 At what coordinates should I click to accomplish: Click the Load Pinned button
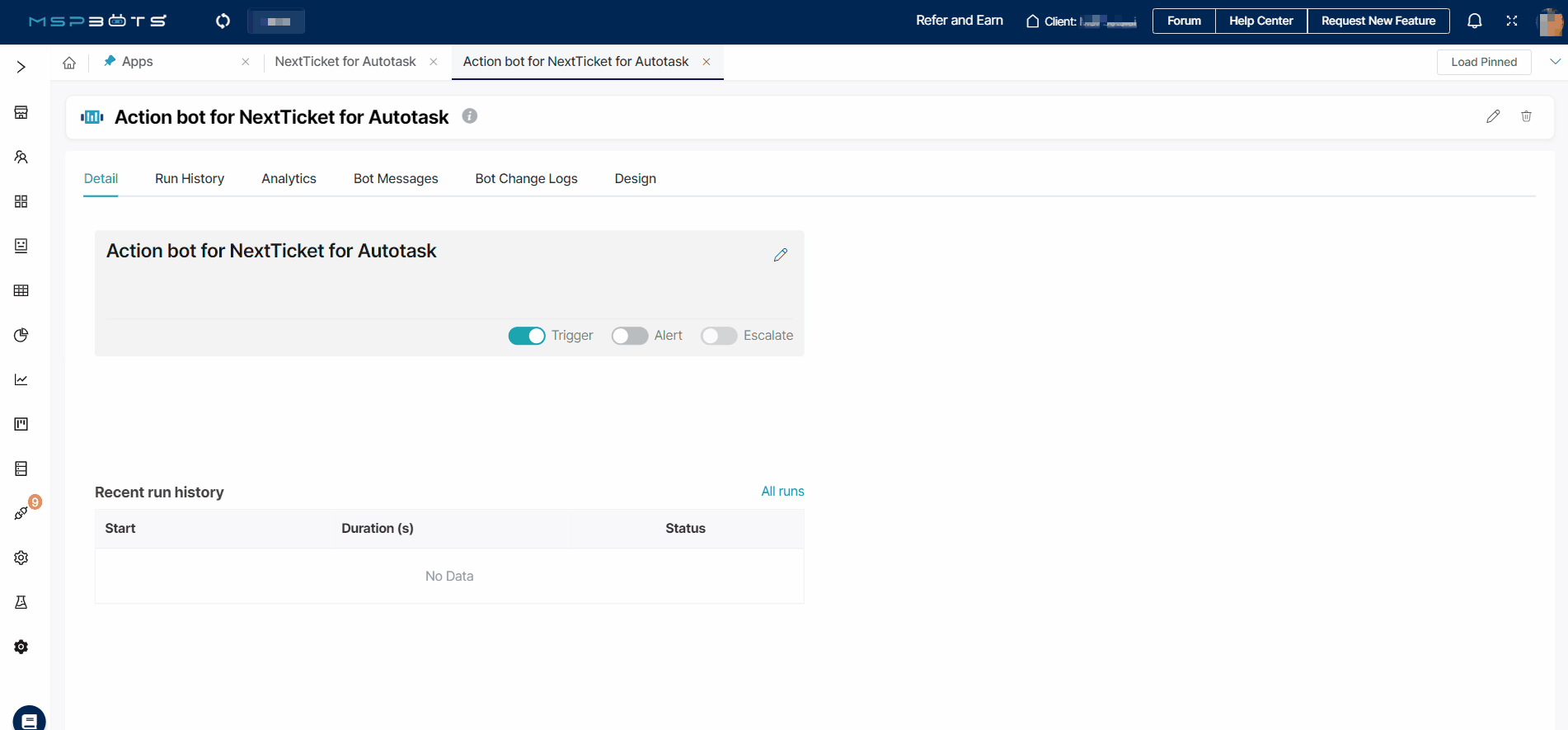pyautogui.click(x=1483, y=62)
